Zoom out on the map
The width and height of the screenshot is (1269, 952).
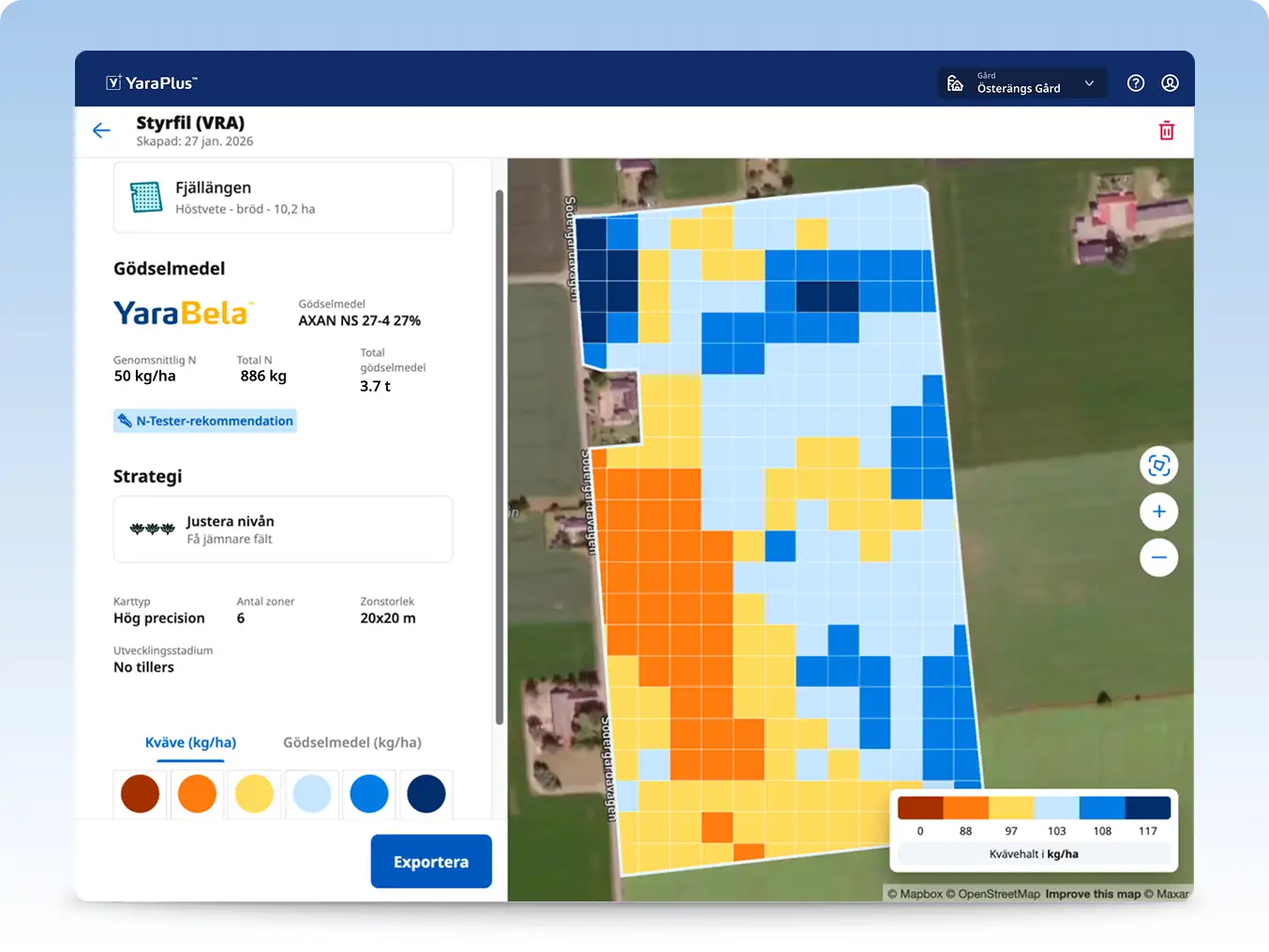(x=1158, y=558)
